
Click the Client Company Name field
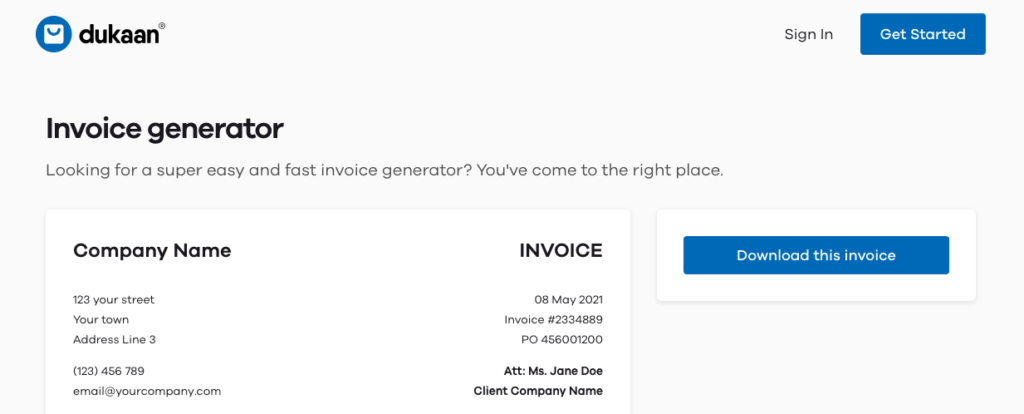click(538, 391)
